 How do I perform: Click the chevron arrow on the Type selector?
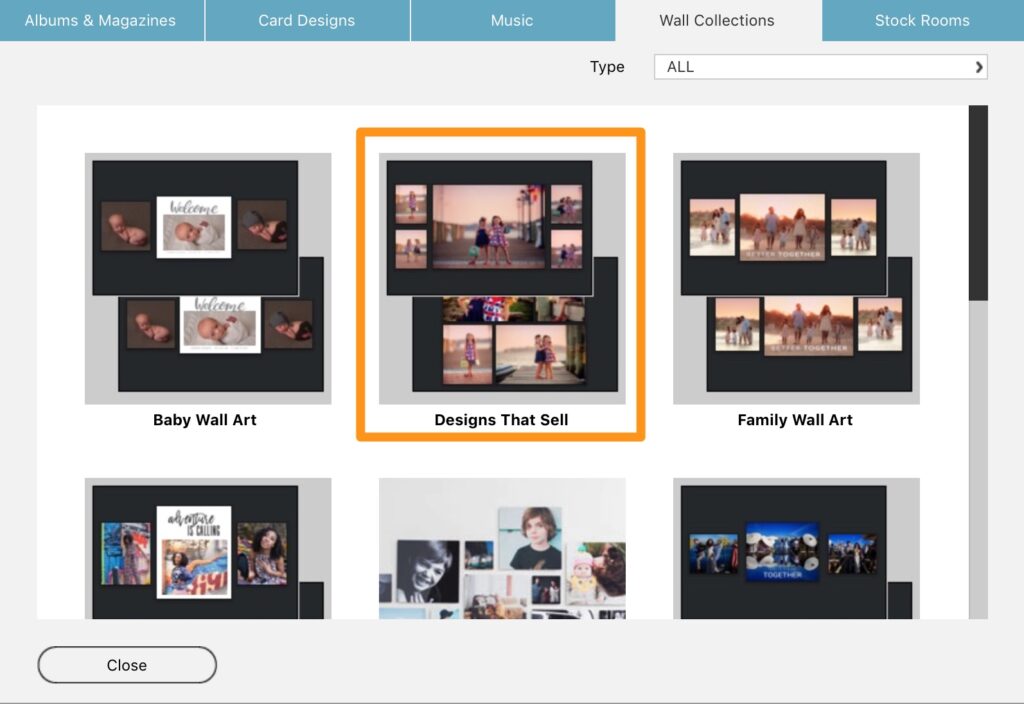pyautogui.click(x=978, y=67)
